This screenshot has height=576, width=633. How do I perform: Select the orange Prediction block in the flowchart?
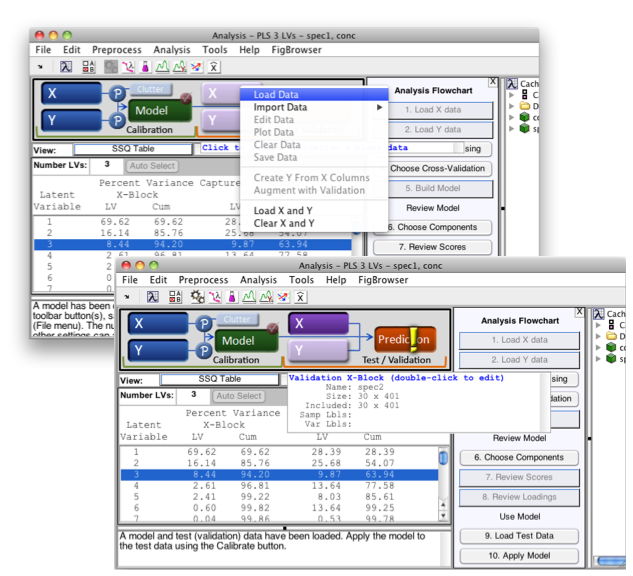[x=405, y=340]
